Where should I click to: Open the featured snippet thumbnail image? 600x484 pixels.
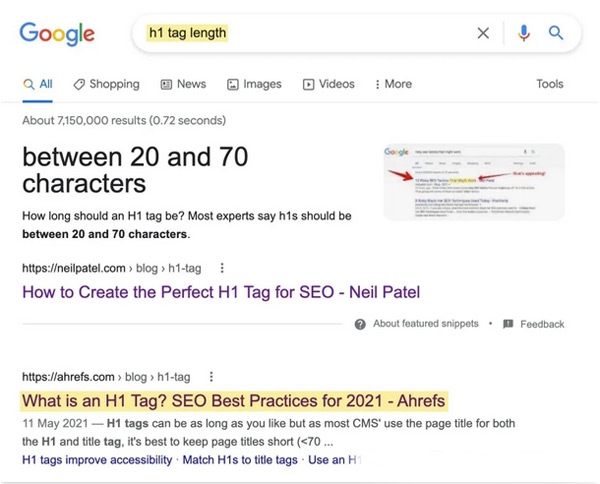473,182
